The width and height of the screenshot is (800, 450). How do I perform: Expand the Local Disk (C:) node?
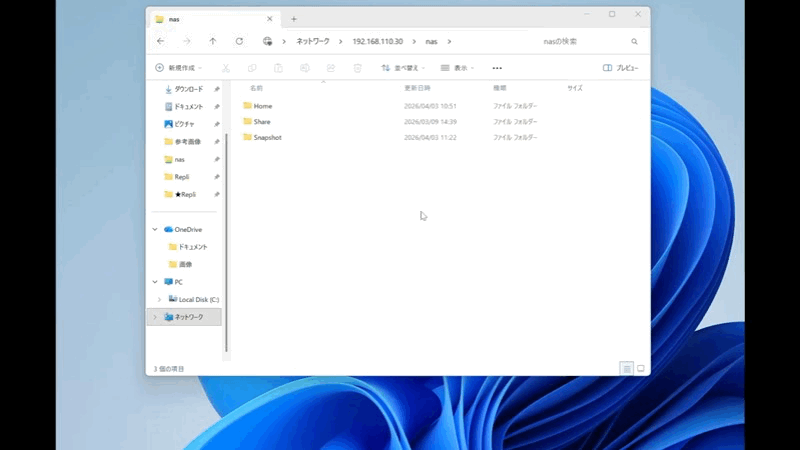159,299
